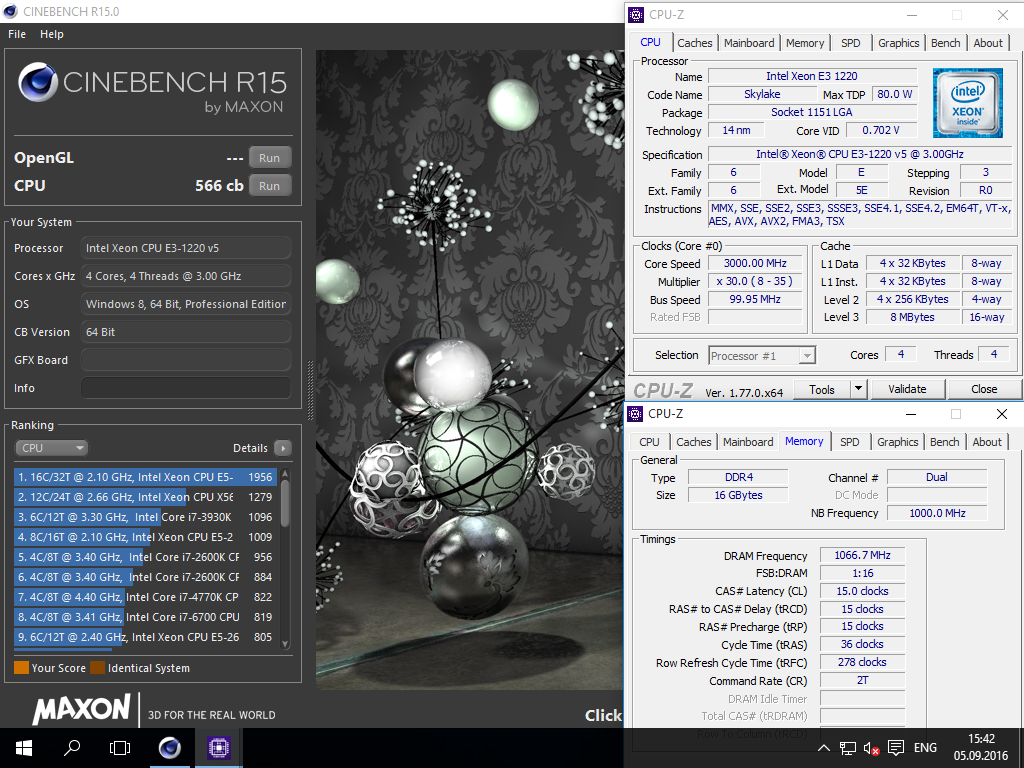Click the Cinebench R15 sphere logo
This screenshot has height=768, width=1024.
(x=39, y=82)
